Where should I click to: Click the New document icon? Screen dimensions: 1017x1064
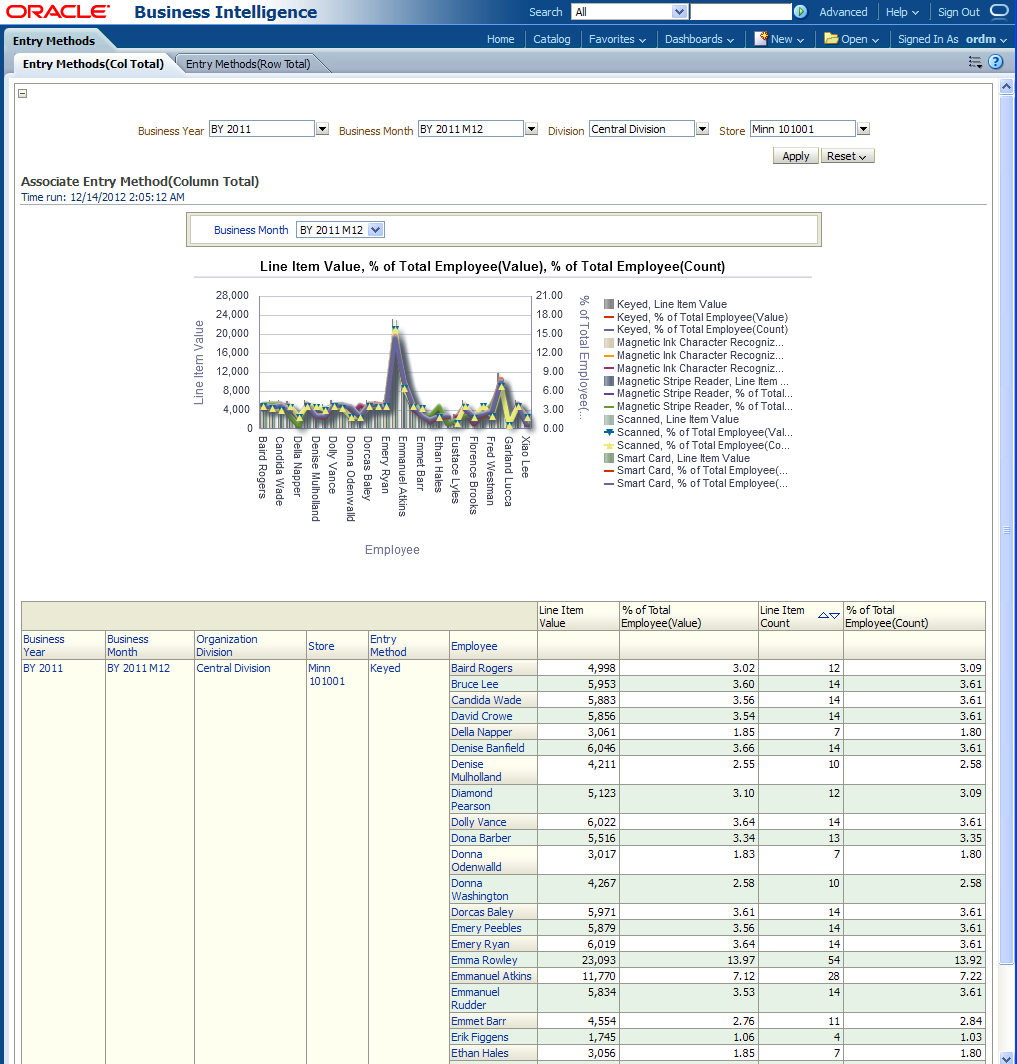[x=761, y=39]
